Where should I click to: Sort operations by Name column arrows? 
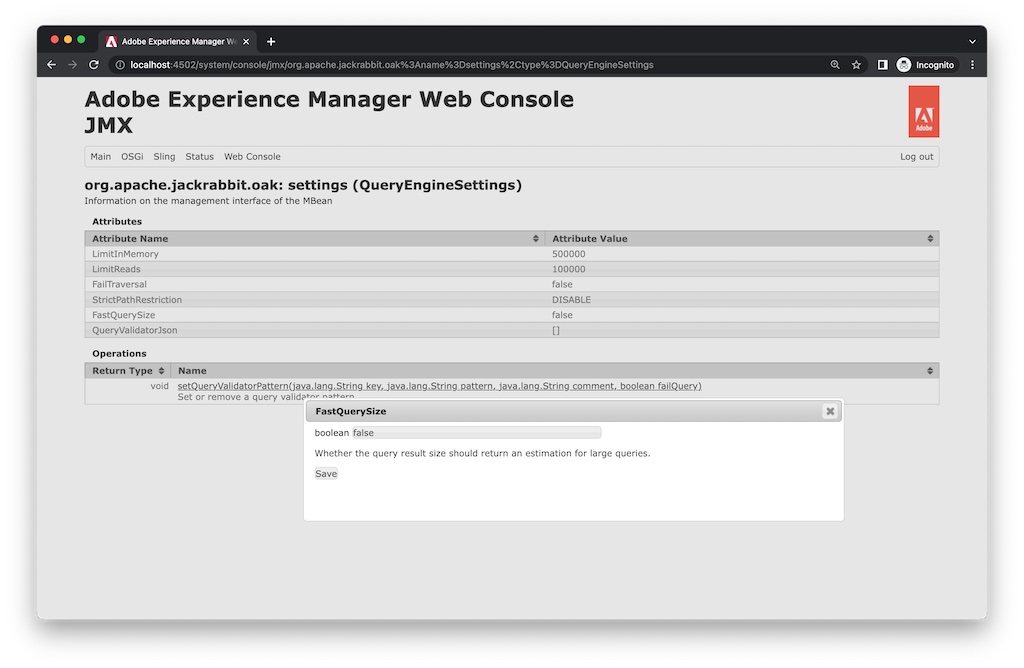coord(930,371)
